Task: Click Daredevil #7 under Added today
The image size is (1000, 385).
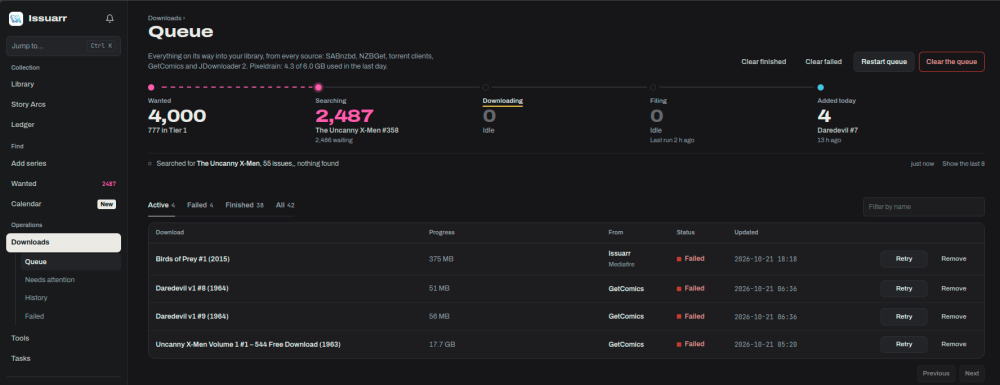Action: 838,130
